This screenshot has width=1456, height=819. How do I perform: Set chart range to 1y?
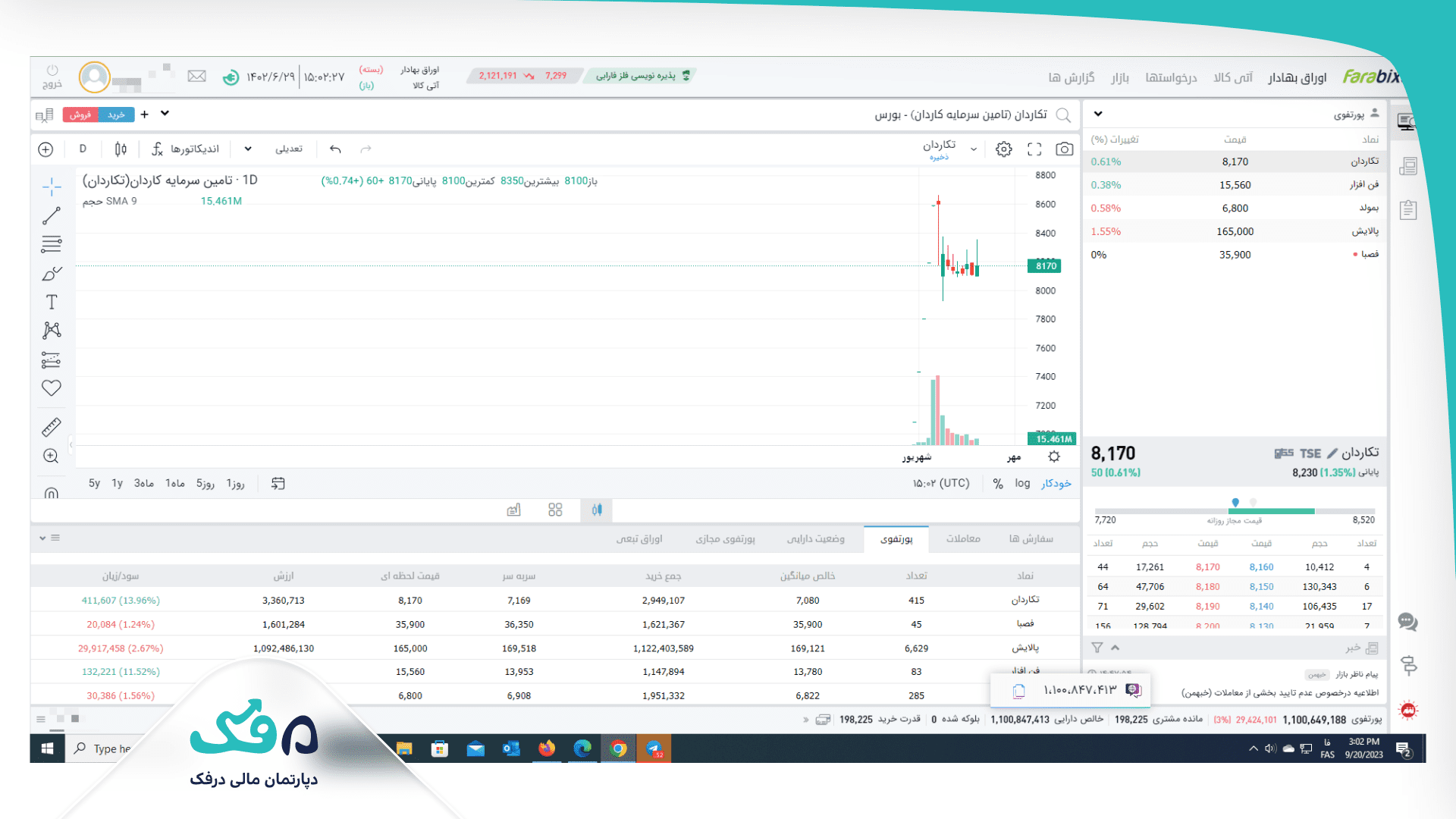coord(118,483)
